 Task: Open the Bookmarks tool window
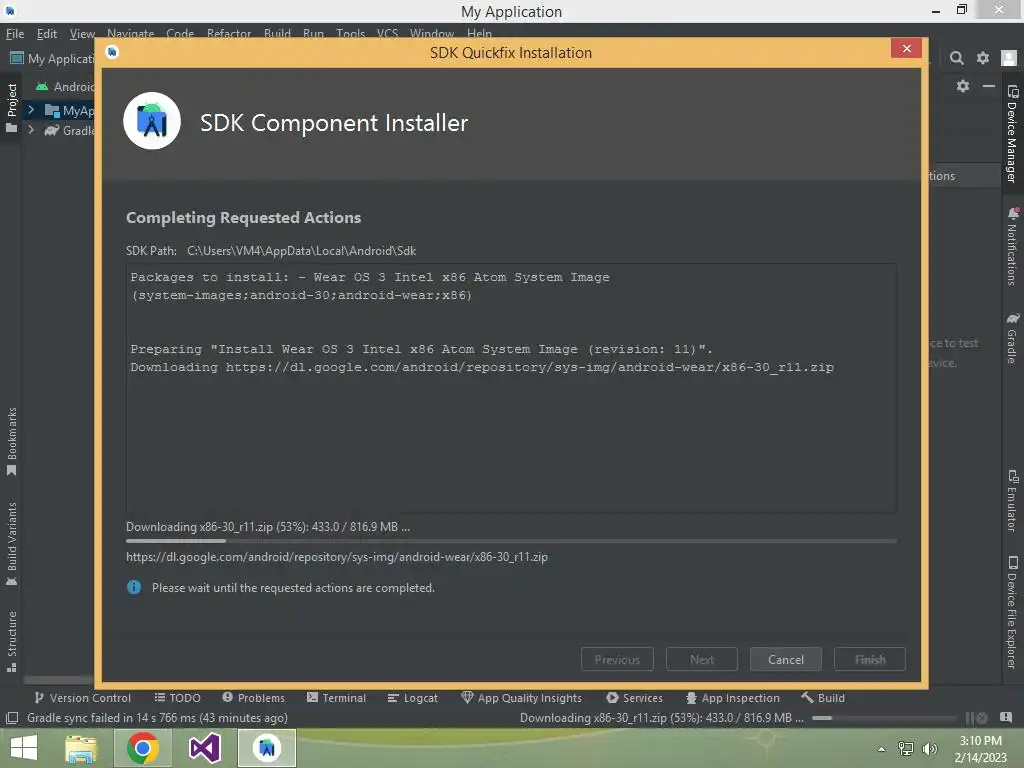[x=12, y=442]
